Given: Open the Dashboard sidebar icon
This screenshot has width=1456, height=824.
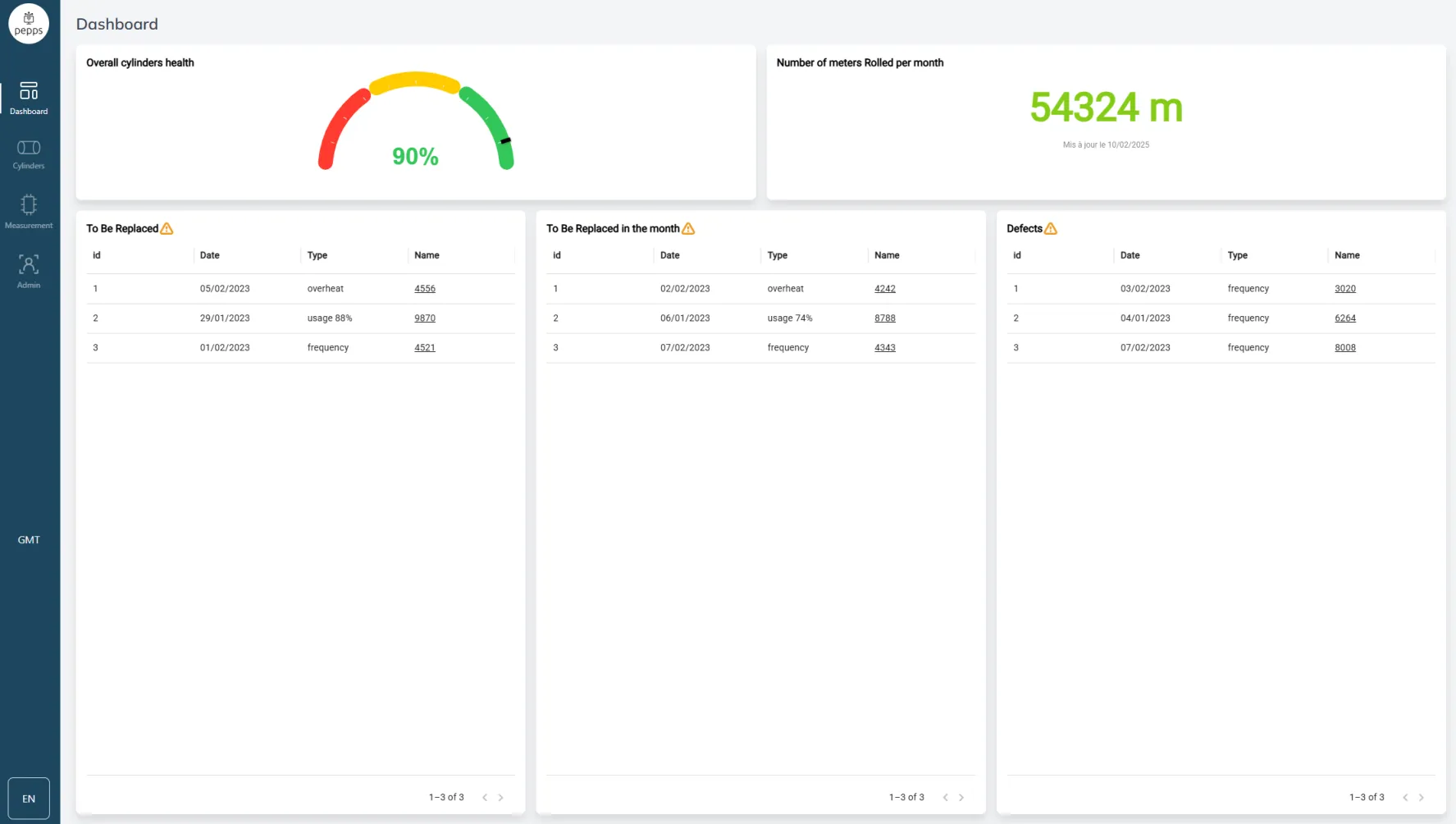Looking at the screenshot, I should pyautogui.click(x=29, y=91).
